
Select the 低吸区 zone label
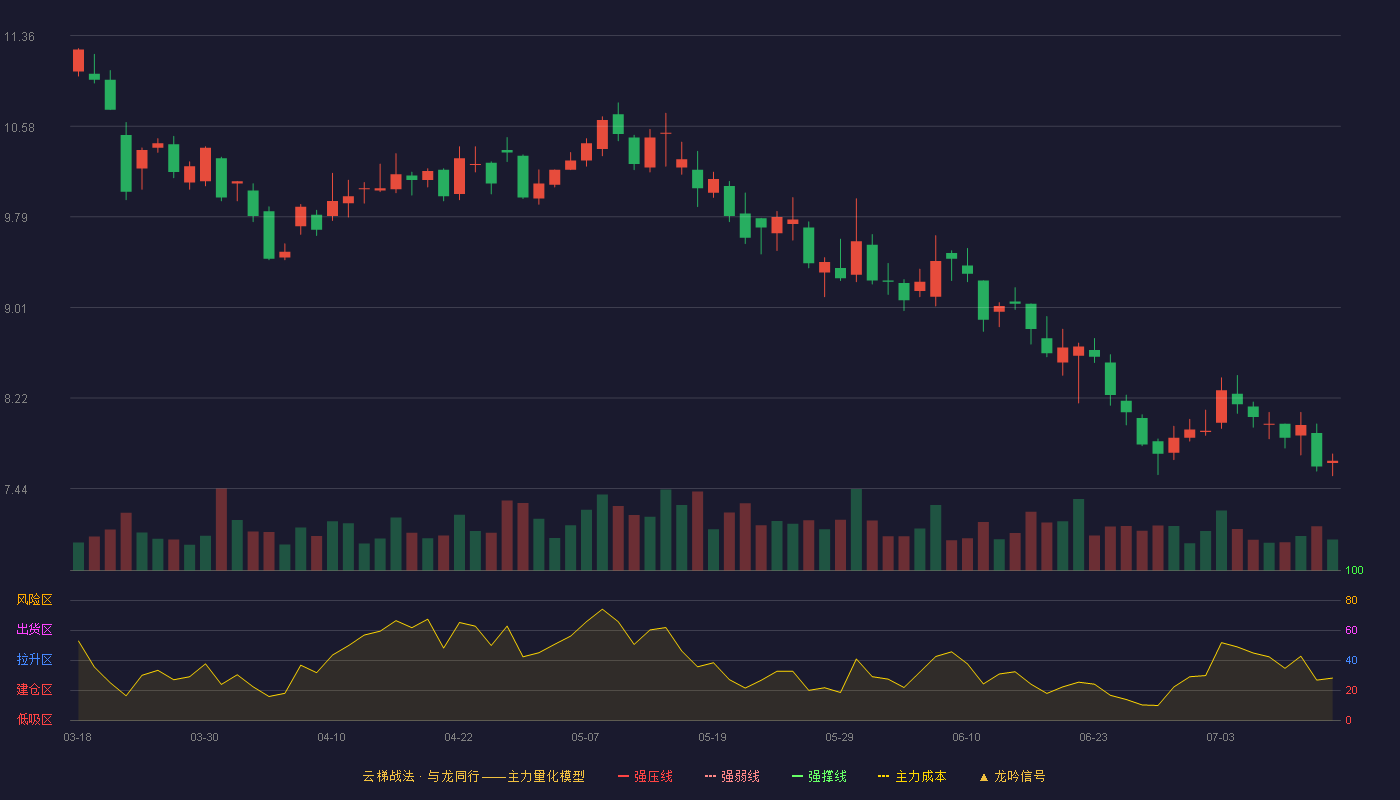[34, 719]
